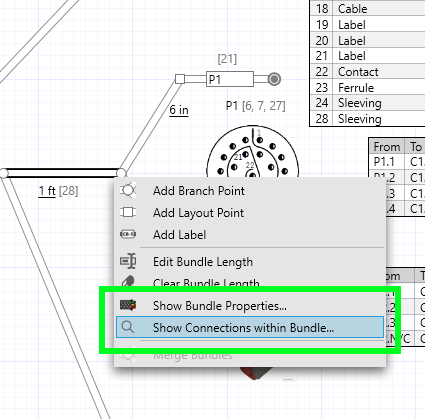Select Clear Bundle Length entry
The width and height of the screenshot is (425, 419).
[x=250, y=283]
